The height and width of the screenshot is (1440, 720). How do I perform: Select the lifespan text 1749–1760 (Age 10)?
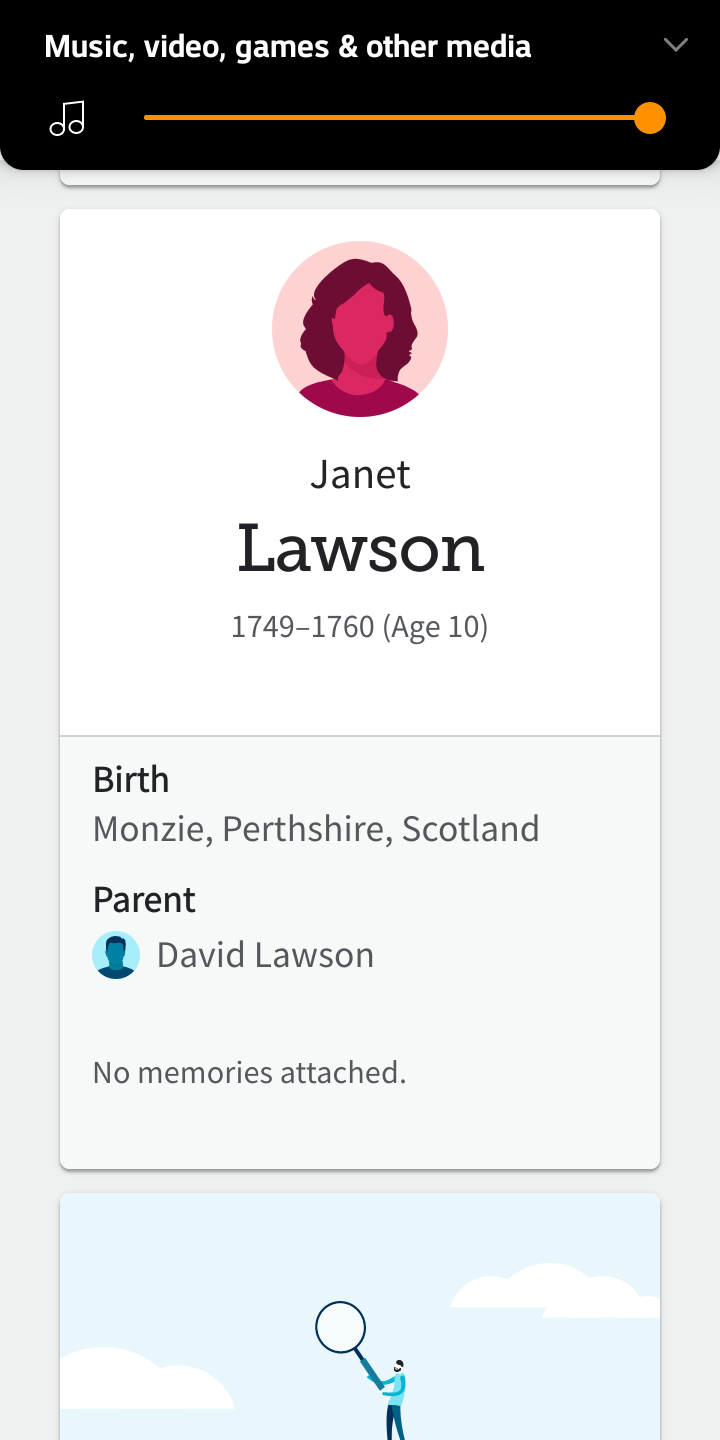coord(360,627)
